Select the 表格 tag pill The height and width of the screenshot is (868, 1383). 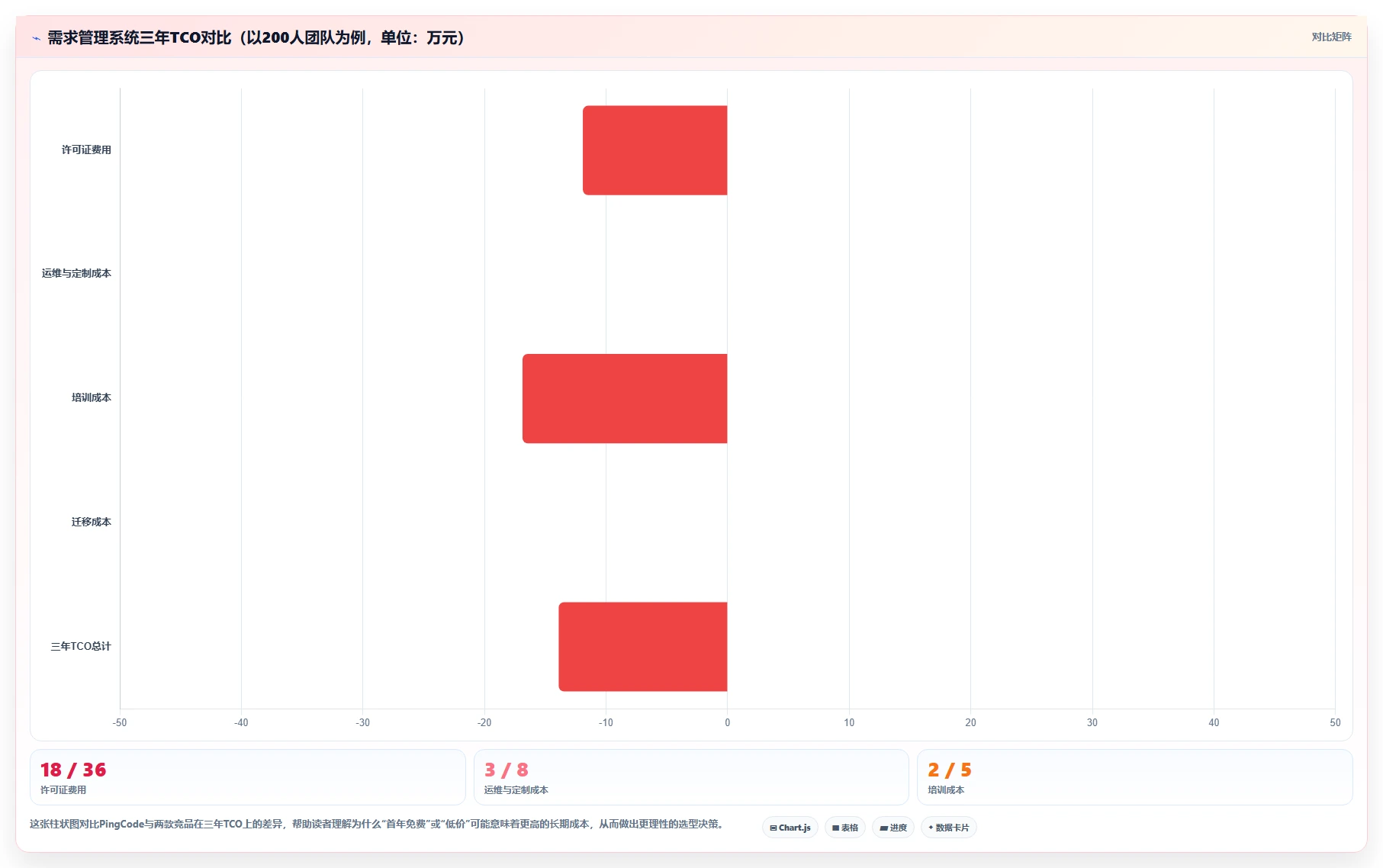click(x=845, y=828)
